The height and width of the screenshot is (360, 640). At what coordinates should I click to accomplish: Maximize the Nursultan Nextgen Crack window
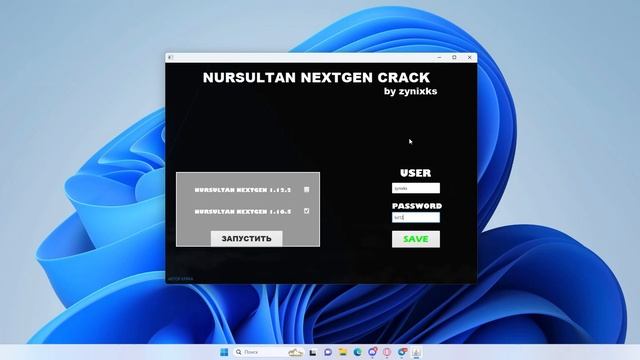pos(454,58)
